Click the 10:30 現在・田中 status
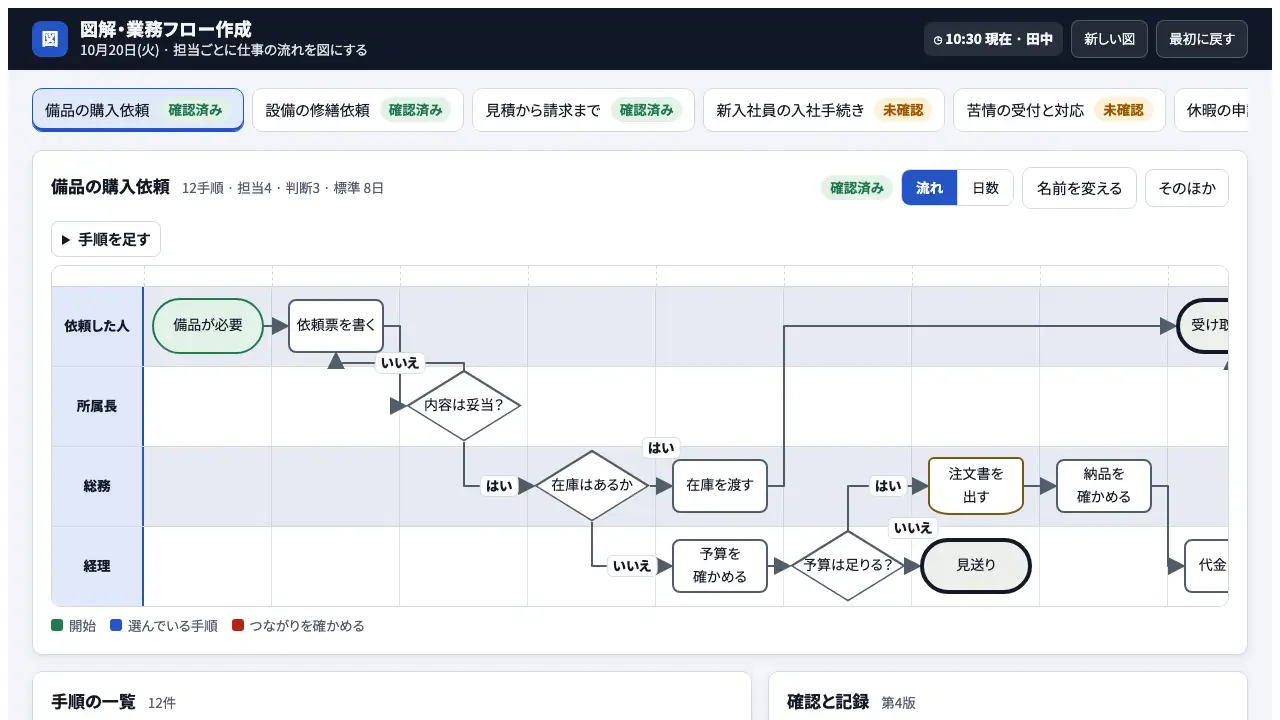This screenshot has height=720, width=1280. [x=993, y=39]
